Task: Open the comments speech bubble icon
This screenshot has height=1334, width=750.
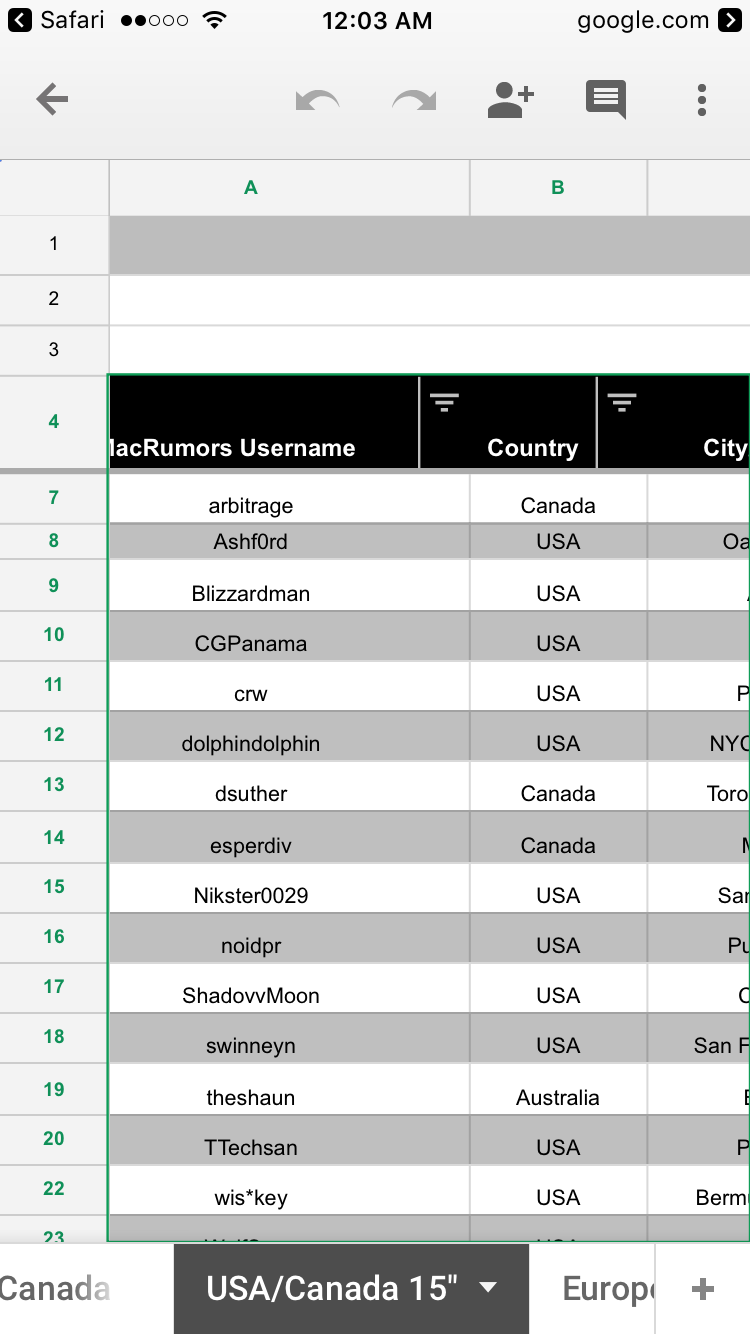Action: click(606, 100)
